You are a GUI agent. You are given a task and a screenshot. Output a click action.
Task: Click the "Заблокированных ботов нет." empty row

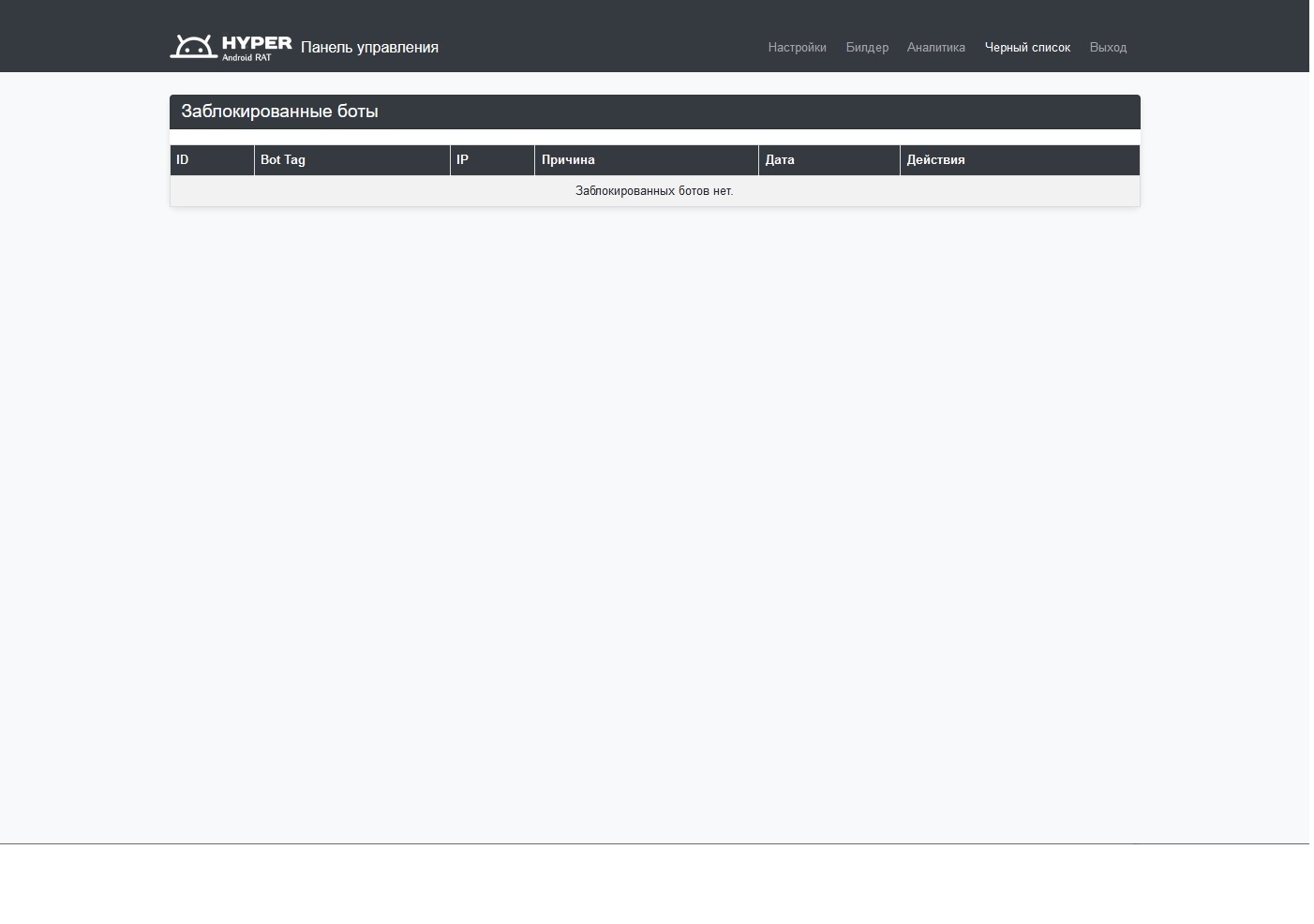coord(654,191)
